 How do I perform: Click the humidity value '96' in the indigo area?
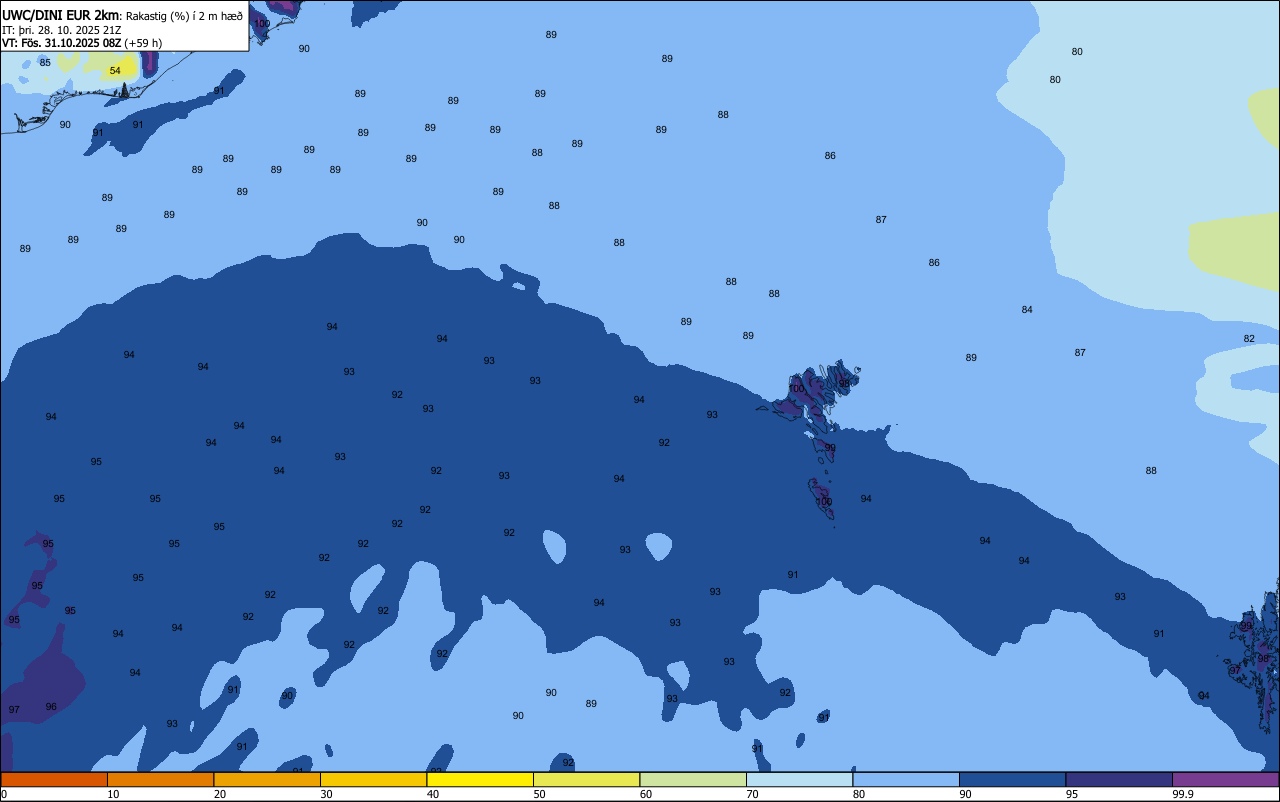point(51,707)
